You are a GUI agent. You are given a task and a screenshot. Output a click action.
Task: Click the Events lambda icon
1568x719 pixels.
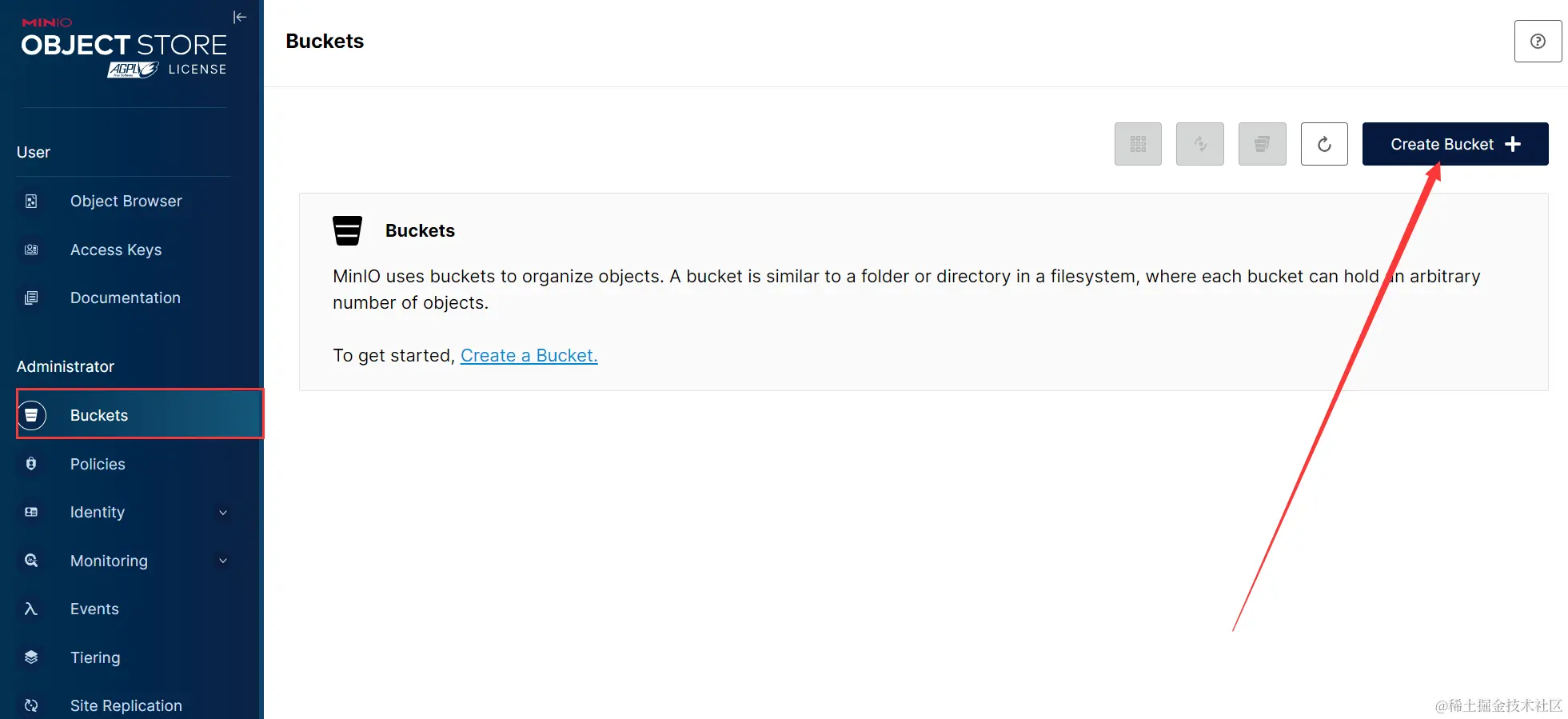(31, 609)
